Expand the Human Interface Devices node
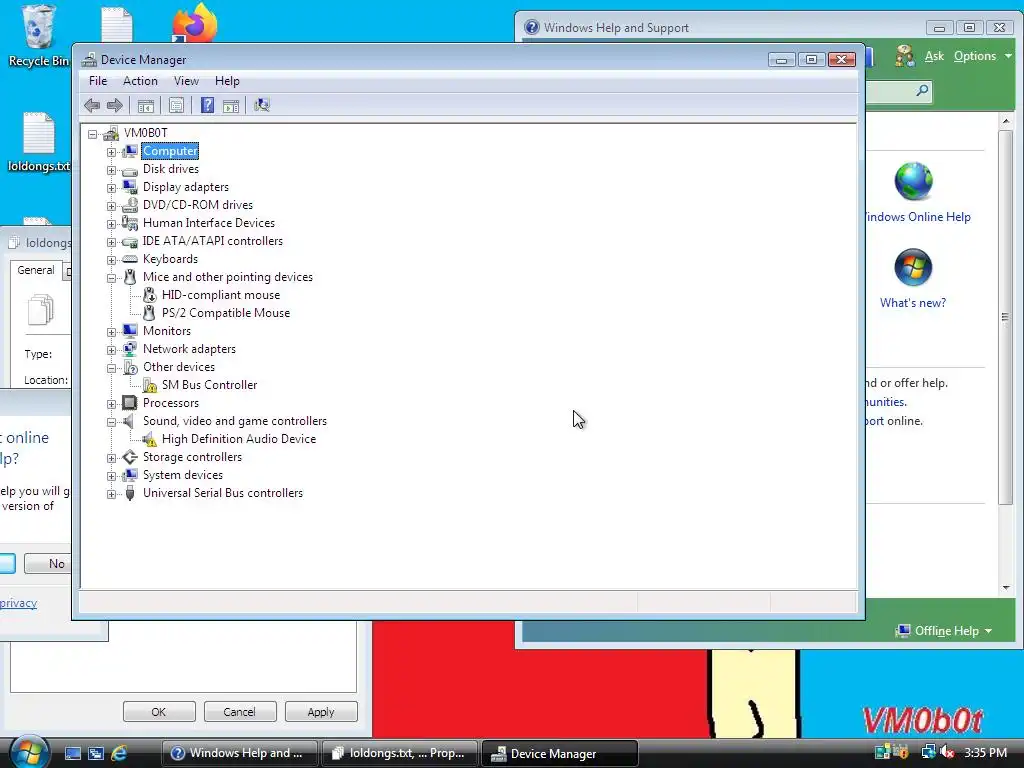This screenshot has height=768, width=1024. (111, 224)
